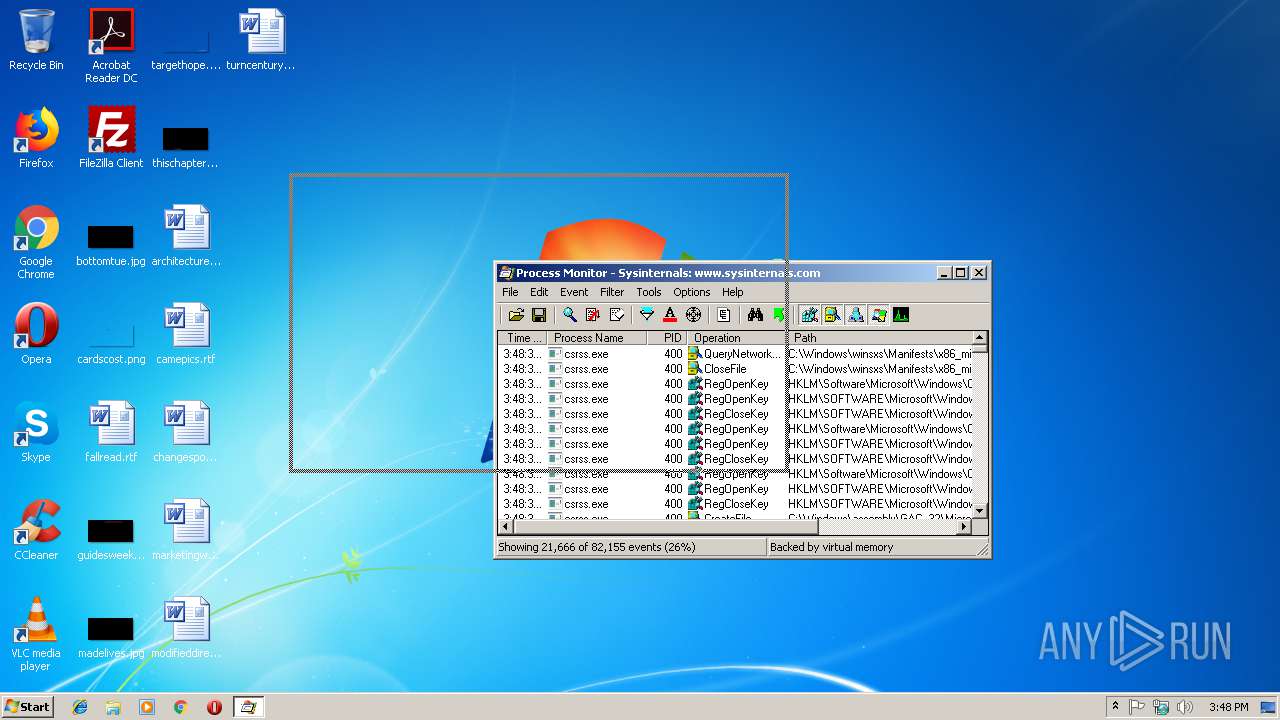Click the Path column header

(x=880, y=338)
